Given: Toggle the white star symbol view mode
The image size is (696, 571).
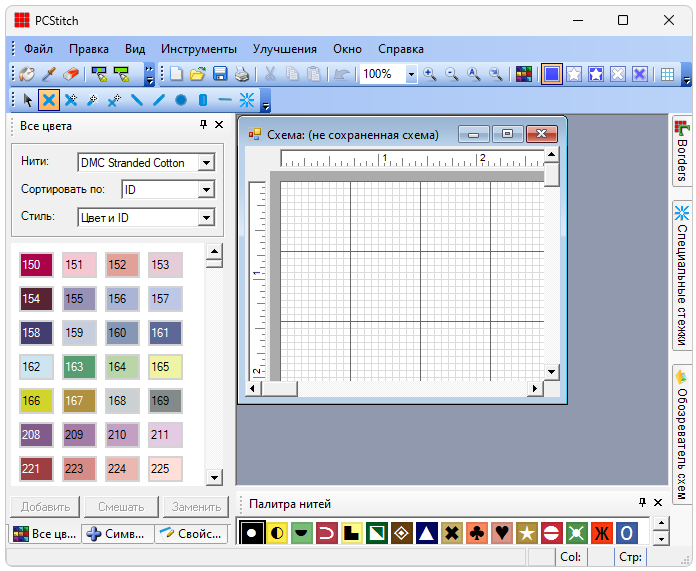Looking at the screenshot, I should (x=574, y=74).
